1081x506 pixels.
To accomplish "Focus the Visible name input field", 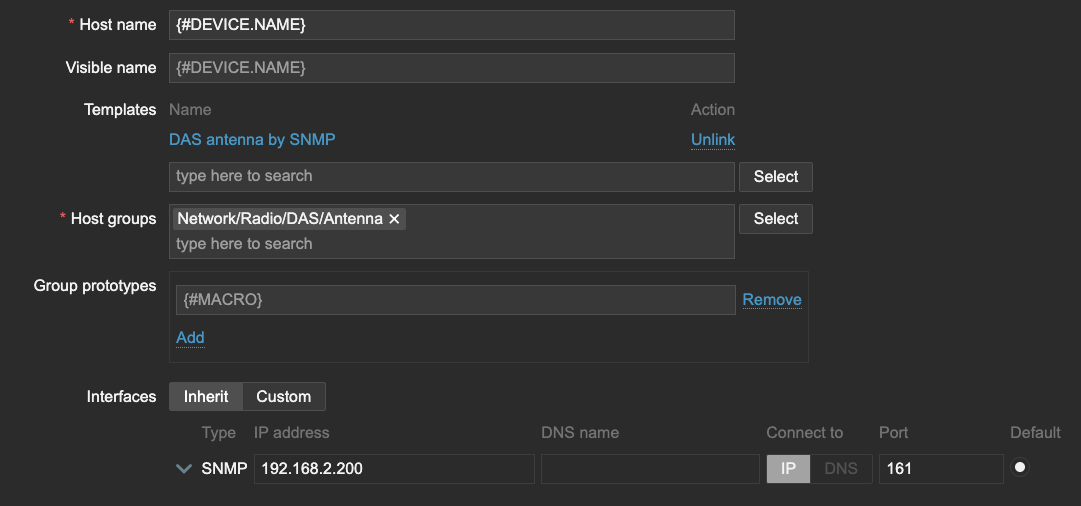I will [x=452, y=68].
